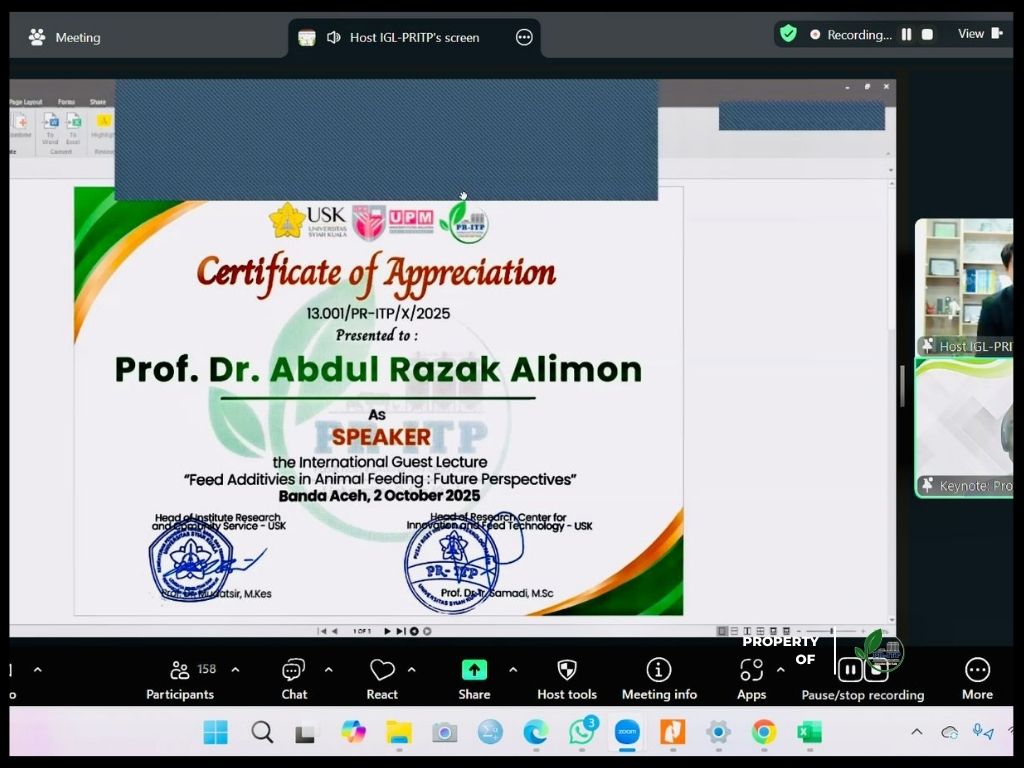
Task: Open the Apps menu icon
Action: [751, 671]
